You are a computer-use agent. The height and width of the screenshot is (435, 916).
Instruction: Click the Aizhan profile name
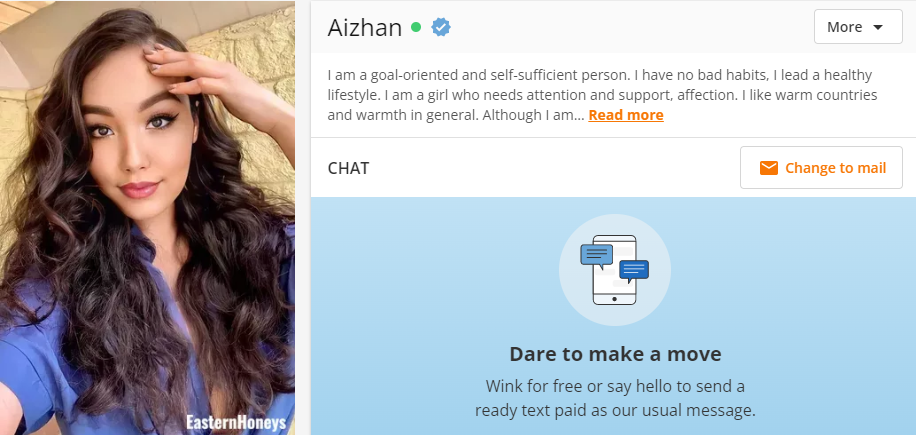point(365,27)
